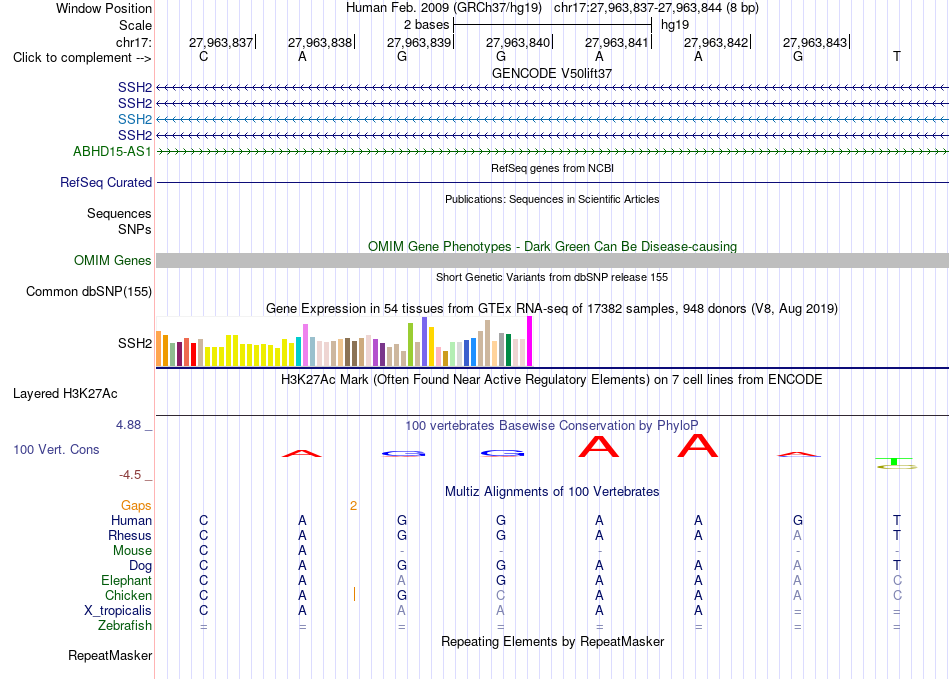
Task: Click the T in the Dog alignment row
Action: 897,566
